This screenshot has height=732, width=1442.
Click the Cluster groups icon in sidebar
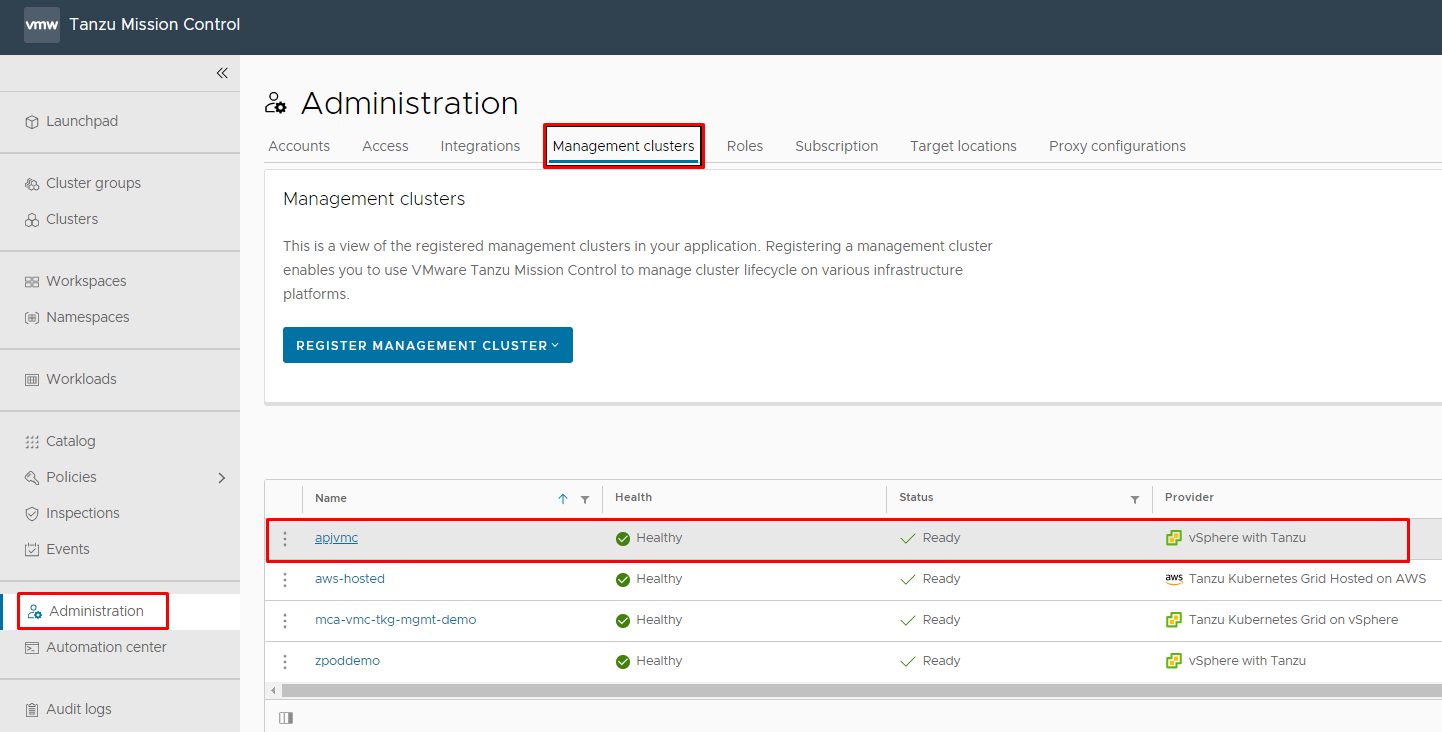click(32, 184)
